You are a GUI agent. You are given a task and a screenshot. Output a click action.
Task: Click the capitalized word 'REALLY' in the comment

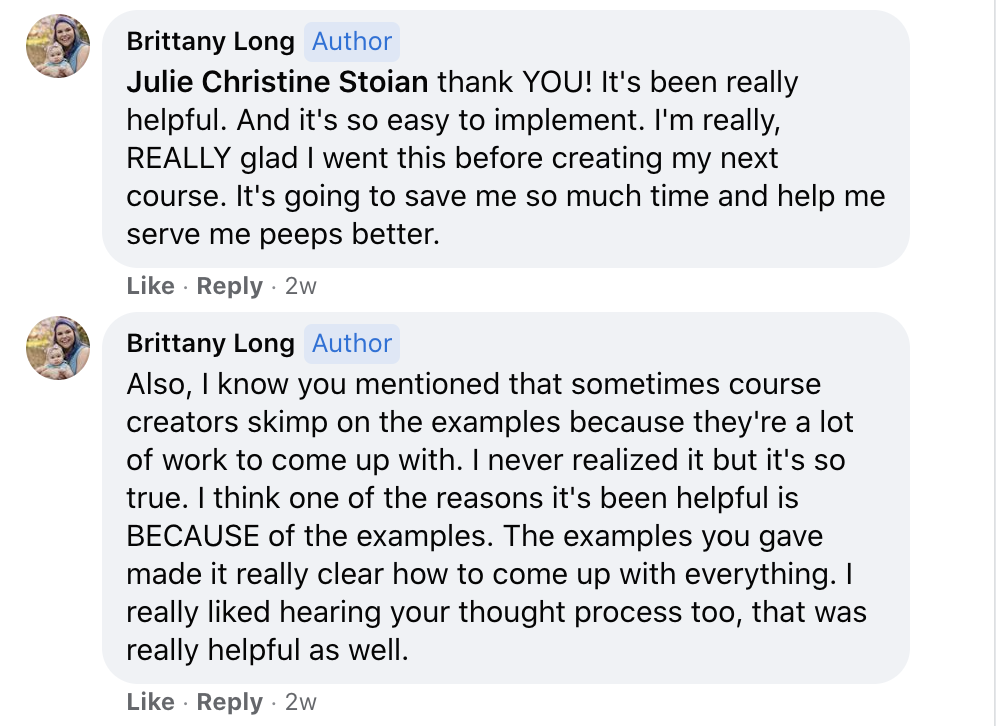[178, 158]
